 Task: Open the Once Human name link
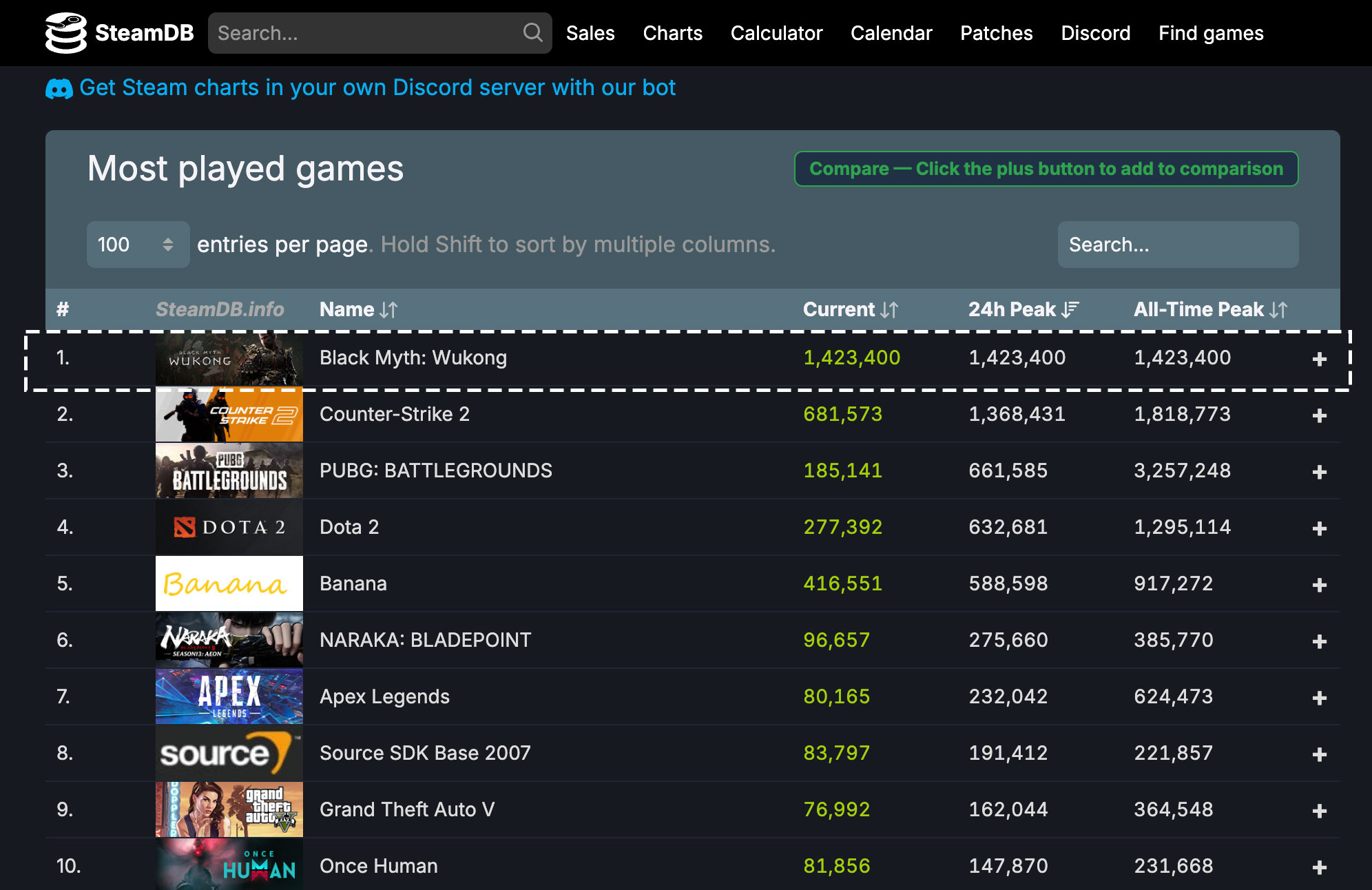(x=379, y=866)
